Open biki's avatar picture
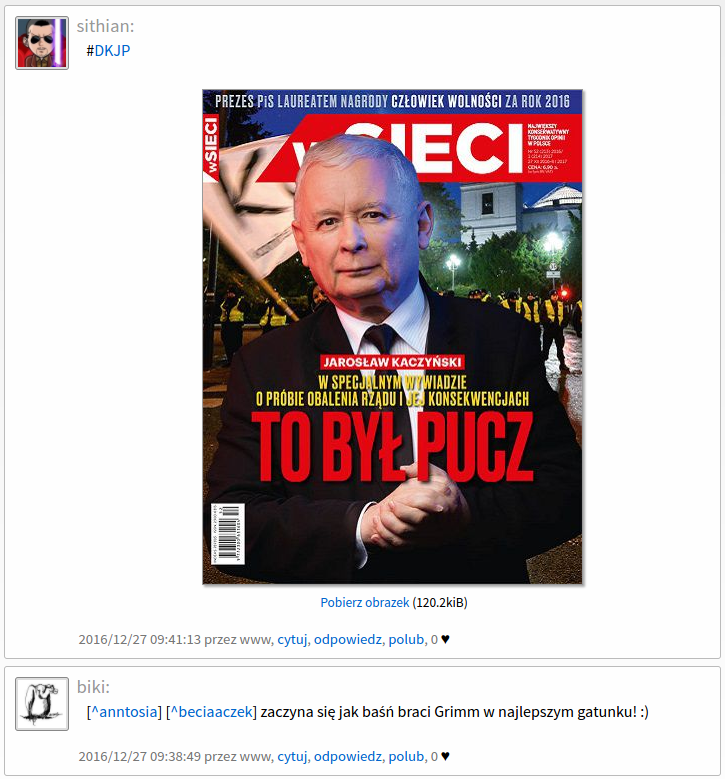The height and width of the screenshot is (779, 725). pyautogui.click(x=42, y=703)
